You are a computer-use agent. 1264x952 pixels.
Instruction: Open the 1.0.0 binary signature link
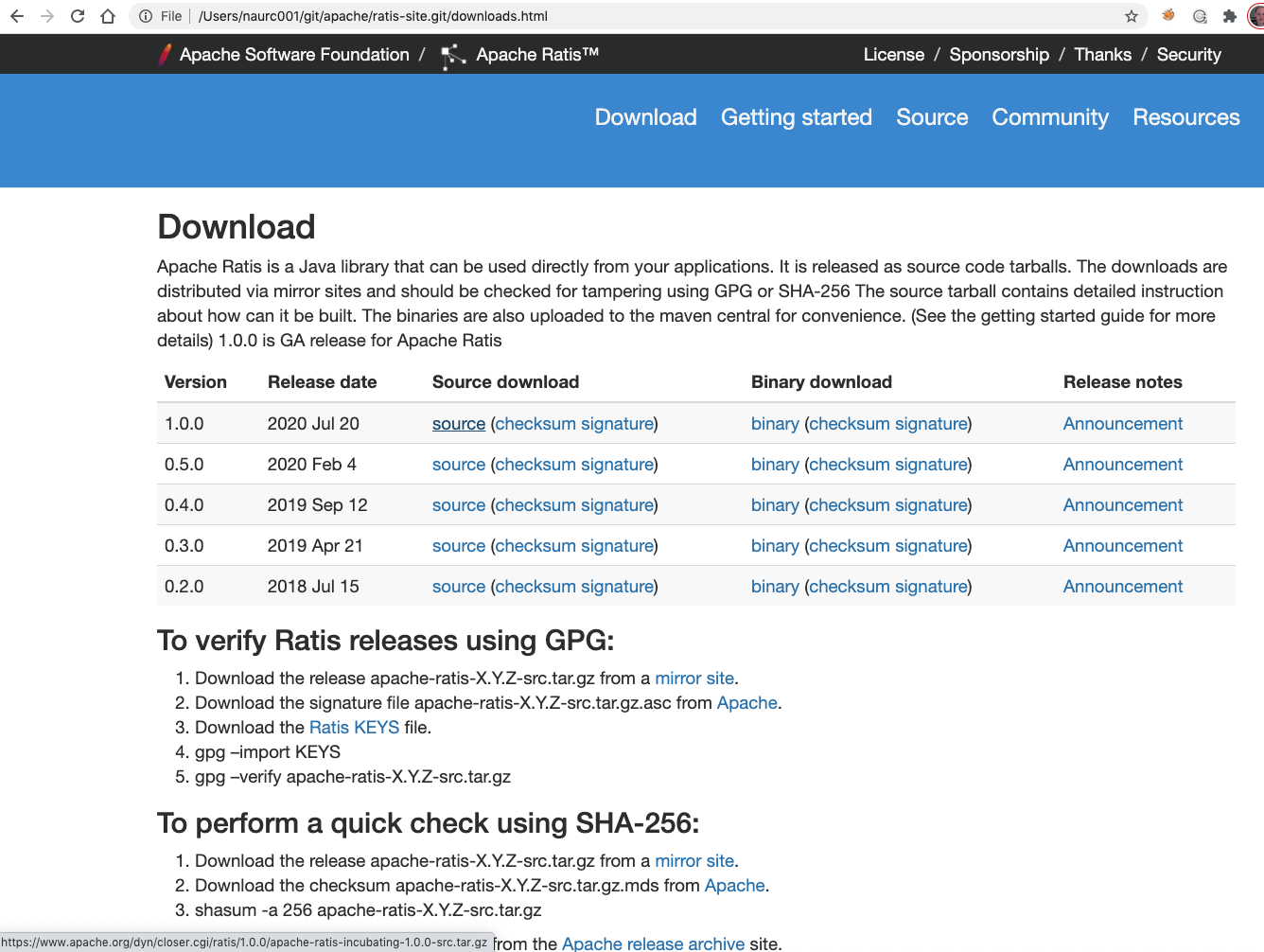pyautogui.click(x=931, y=424)
